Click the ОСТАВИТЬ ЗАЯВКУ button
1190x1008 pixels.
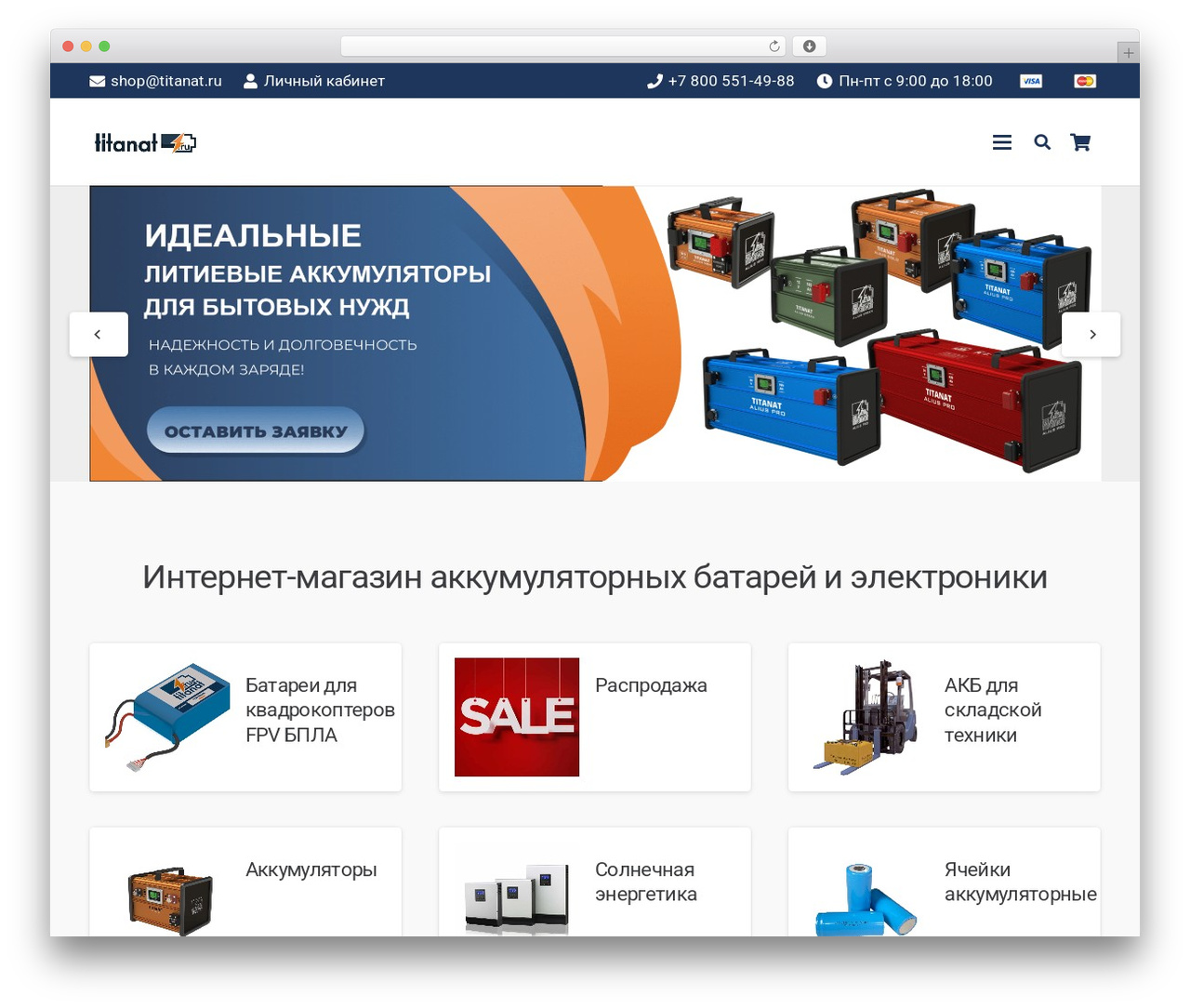click(256, 431)
